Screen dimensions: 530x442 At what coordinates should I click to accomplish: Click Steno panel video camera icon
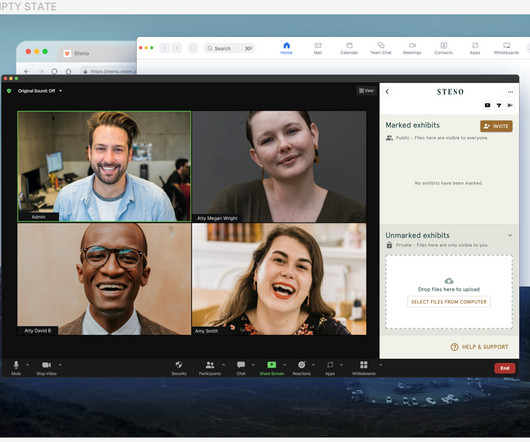click(x=487, y=105)
